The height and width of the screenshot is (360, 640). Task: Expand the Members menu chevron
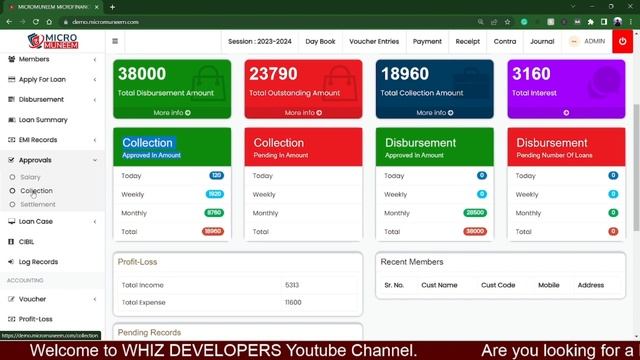point(95,60)
